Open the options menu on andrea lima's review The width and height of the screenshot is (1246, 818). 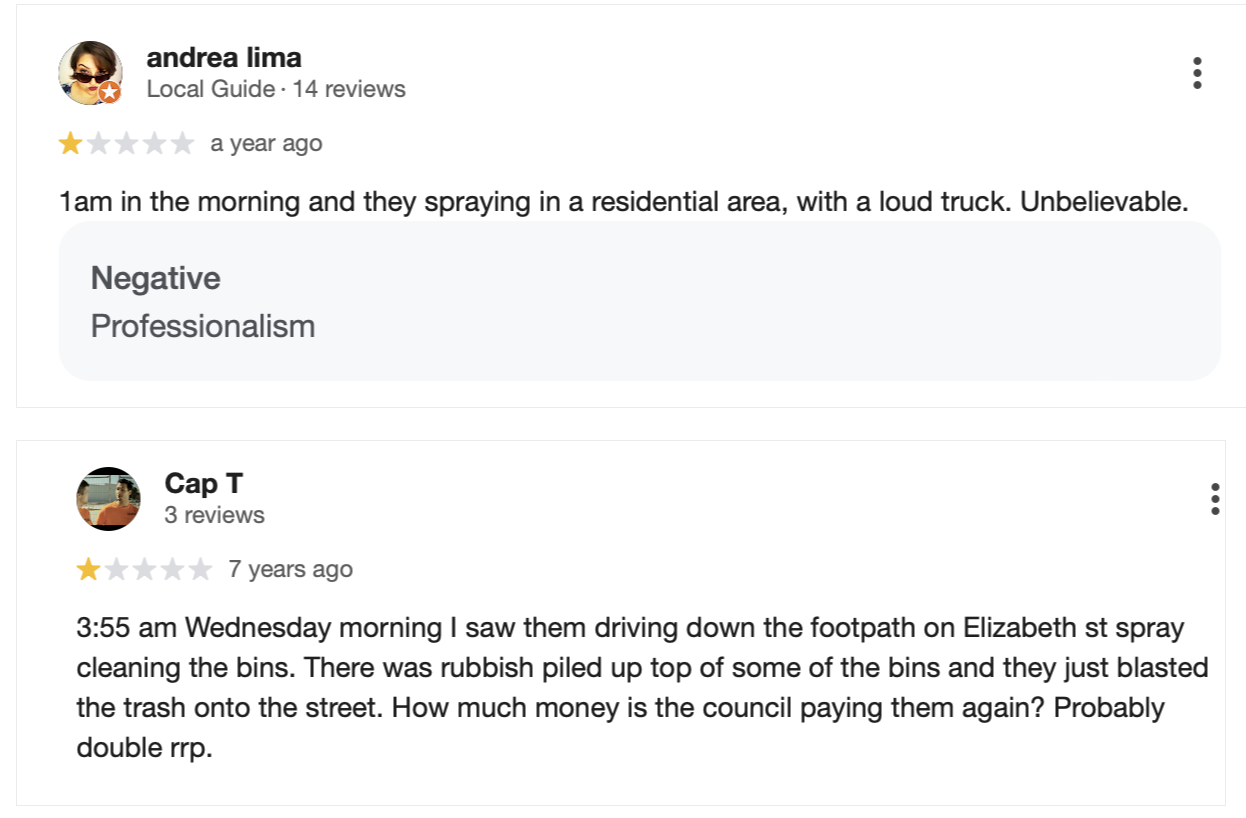1197,73
